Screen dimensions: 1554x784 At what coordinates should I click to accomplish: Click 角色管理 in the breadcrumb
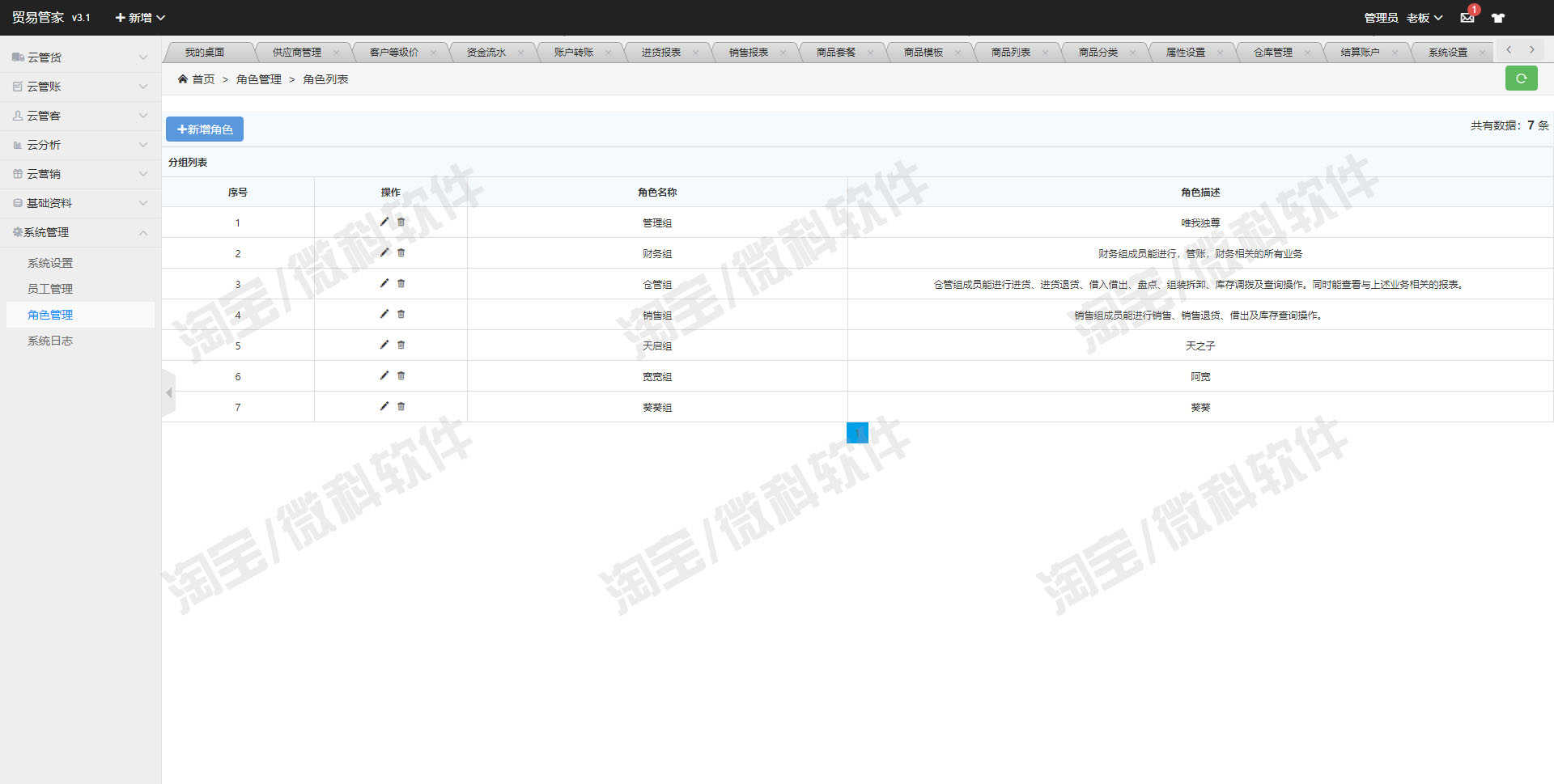click(x=259, y=79)
